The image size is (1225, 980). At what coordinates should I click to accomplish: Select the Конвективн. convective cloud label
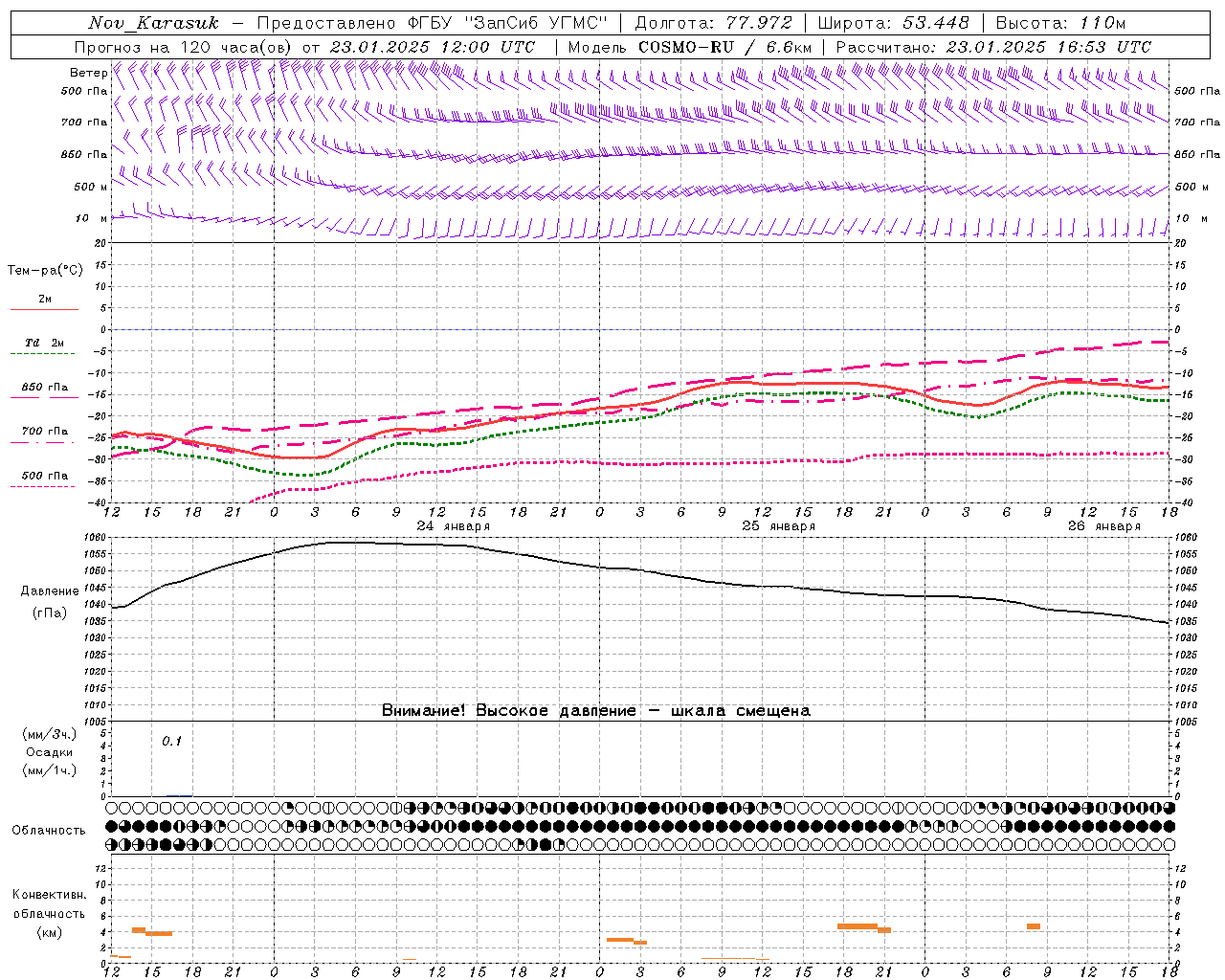coord(49,895)
